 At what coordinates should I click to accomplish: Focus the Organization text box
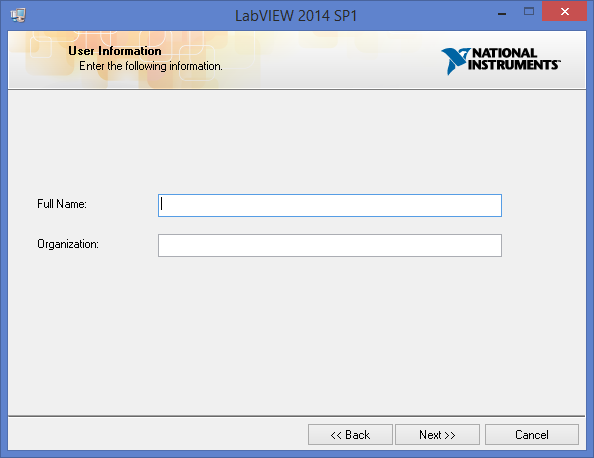(x=330, y=245)
